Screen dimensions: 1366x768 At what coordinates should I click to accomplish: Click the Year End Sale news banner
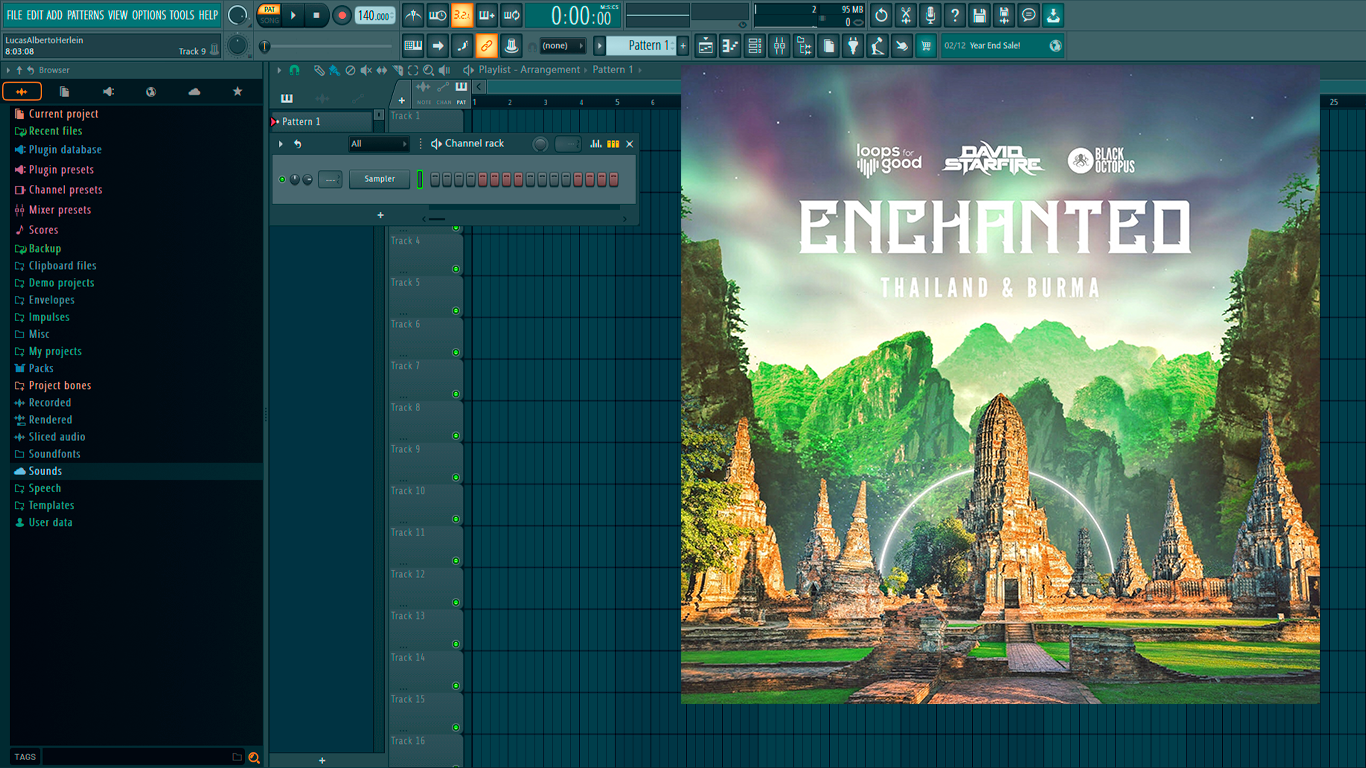[x=1002, y=45]
